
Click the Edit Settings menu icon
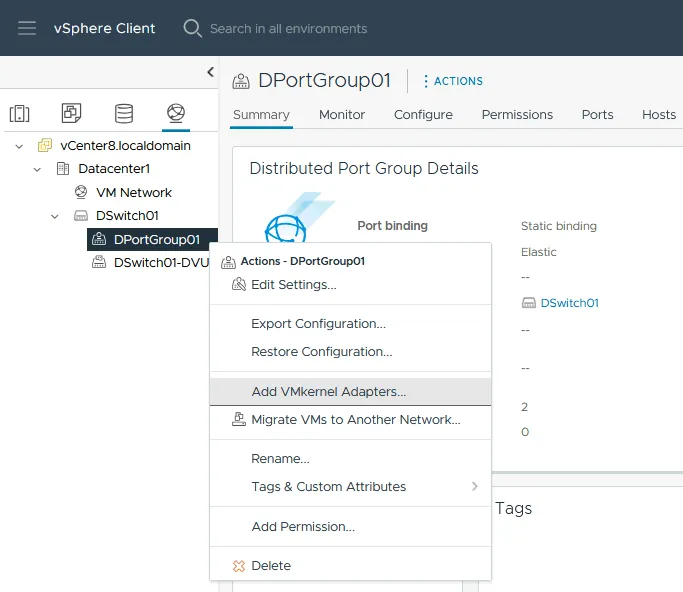pos(239,284)
